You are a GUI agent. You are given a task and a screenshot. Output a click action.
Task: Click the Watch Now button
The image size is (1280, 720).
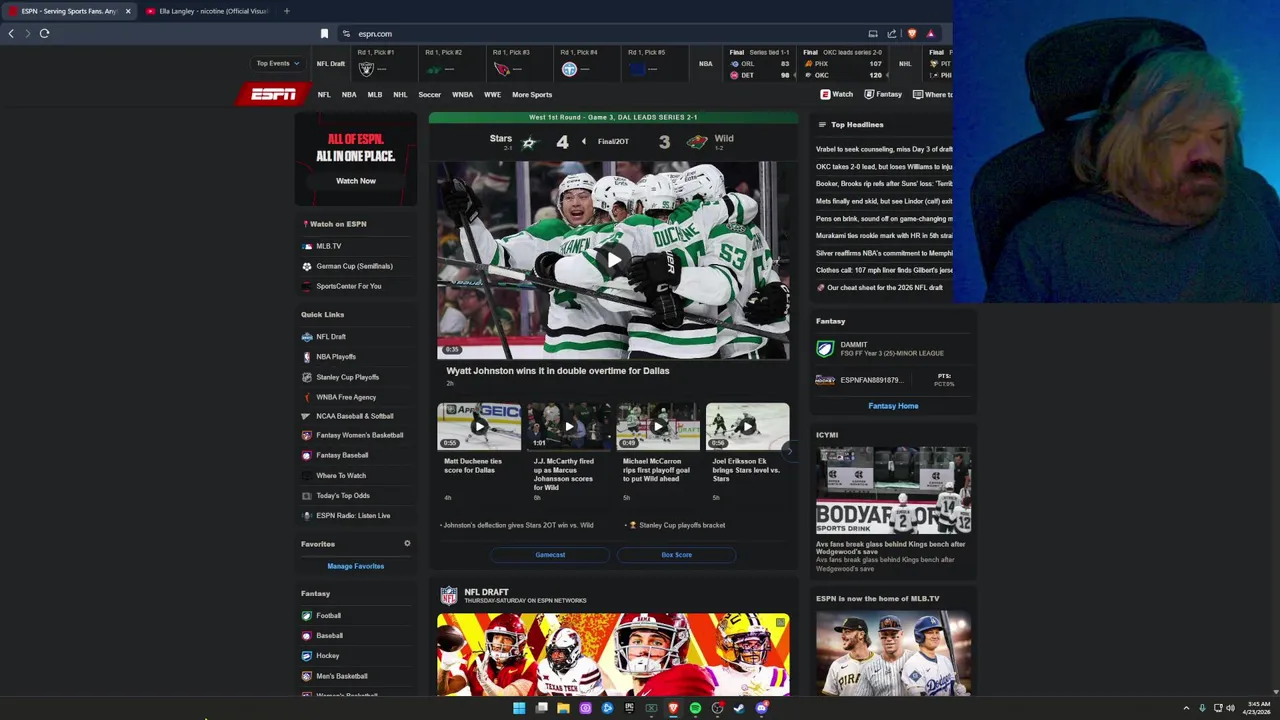[356, 181]
